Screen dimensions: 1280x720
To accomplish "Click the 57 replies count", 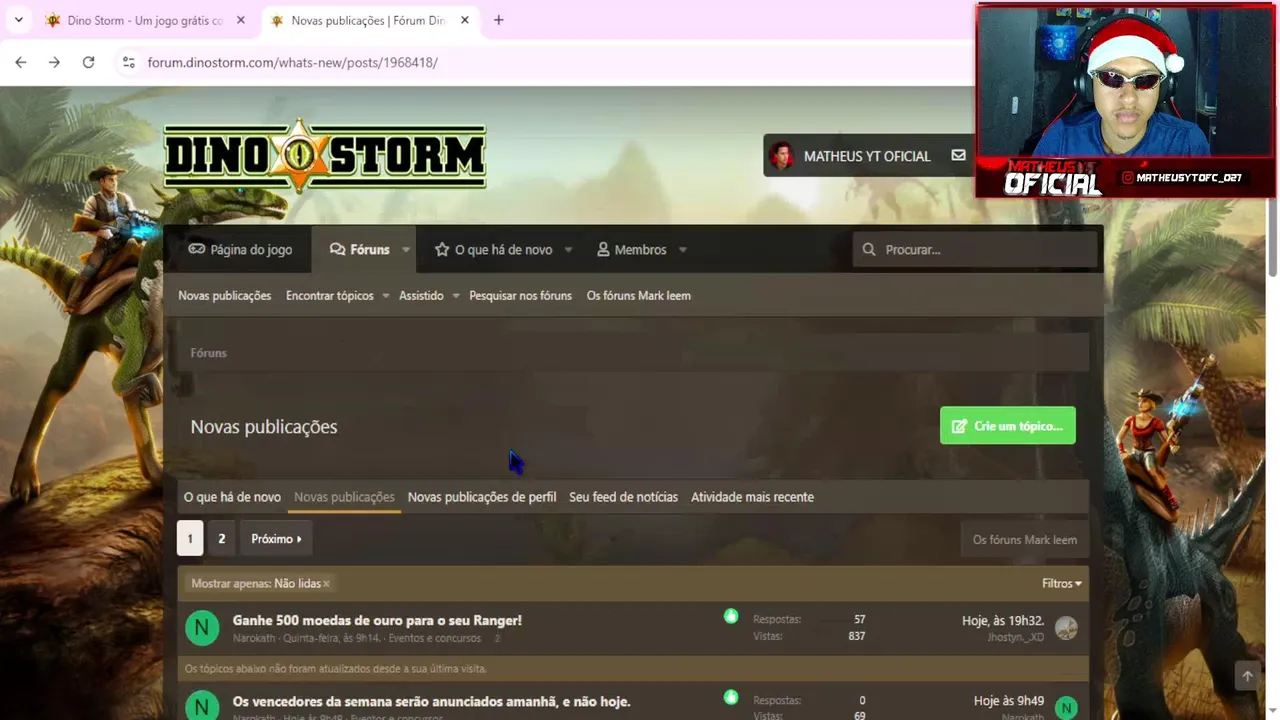I will [x=859, y=620].
